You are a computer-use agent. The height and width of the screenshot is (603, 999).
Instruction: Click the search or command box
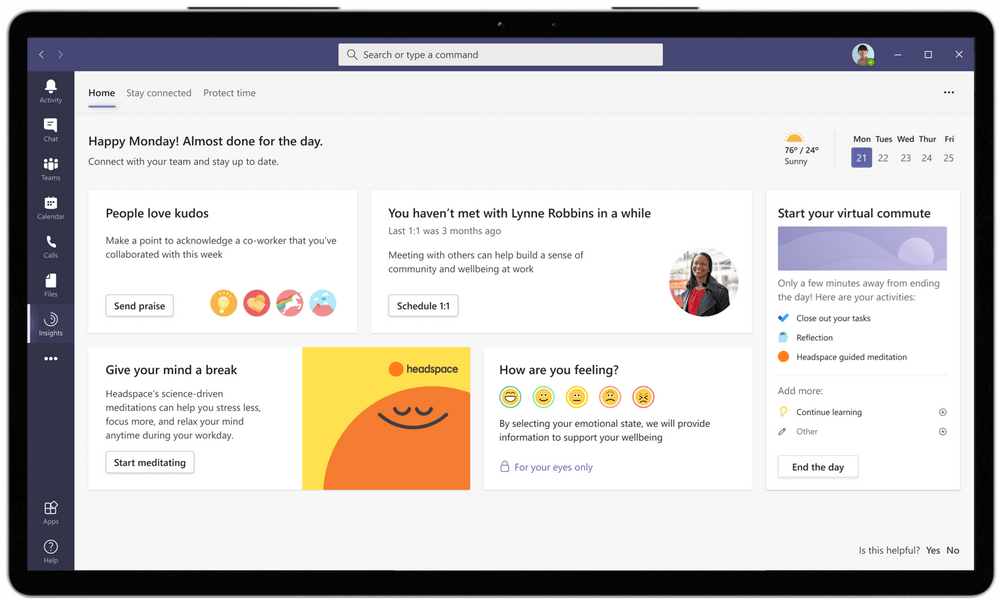(500, 55)
